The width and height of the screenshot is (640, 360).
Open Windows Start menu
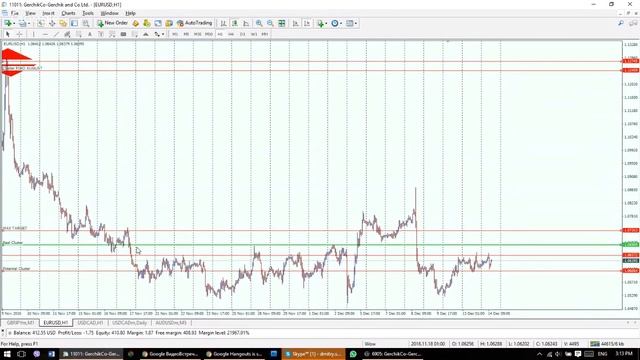7,354
